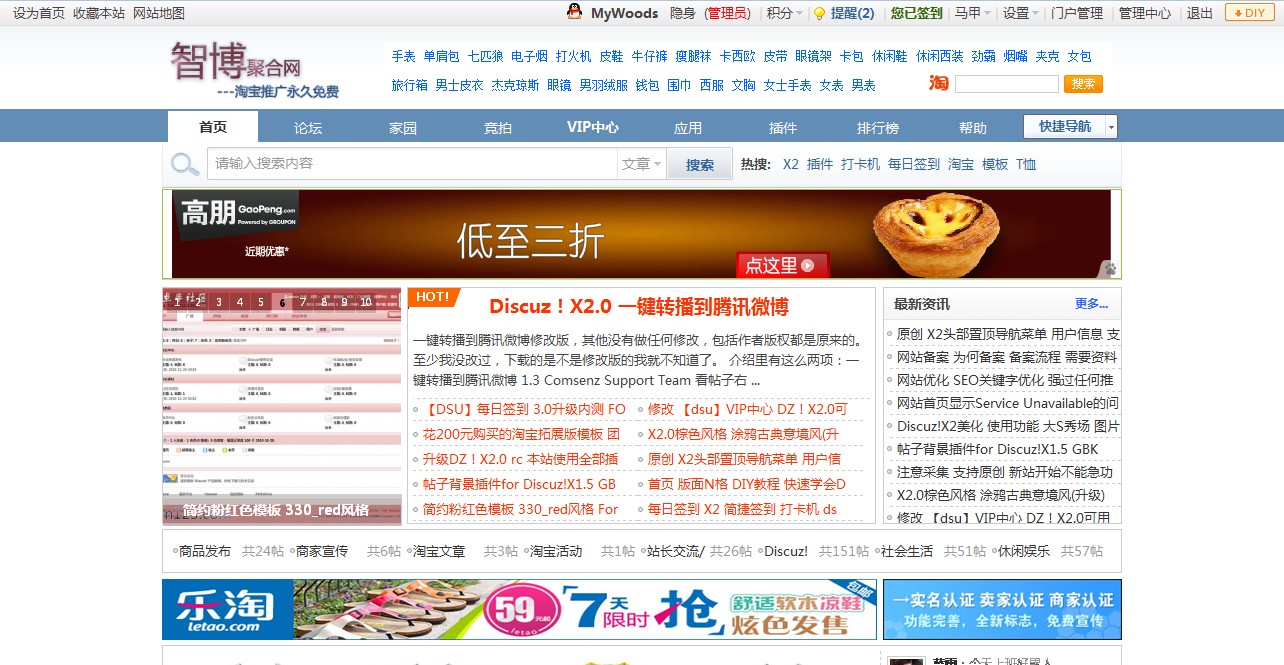This screenshot has height=665, width=1284.
Task: Click the orange Taobao logo icon
Action: (938, 83)
